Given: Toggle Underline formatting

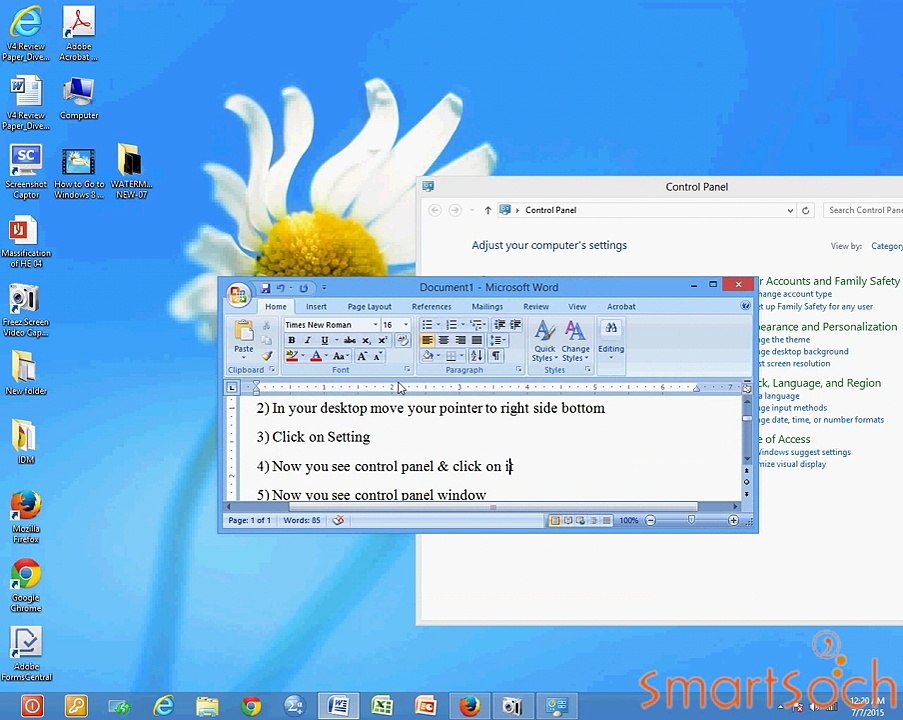Looking at the screenshot, I should (x=324, y=340).
